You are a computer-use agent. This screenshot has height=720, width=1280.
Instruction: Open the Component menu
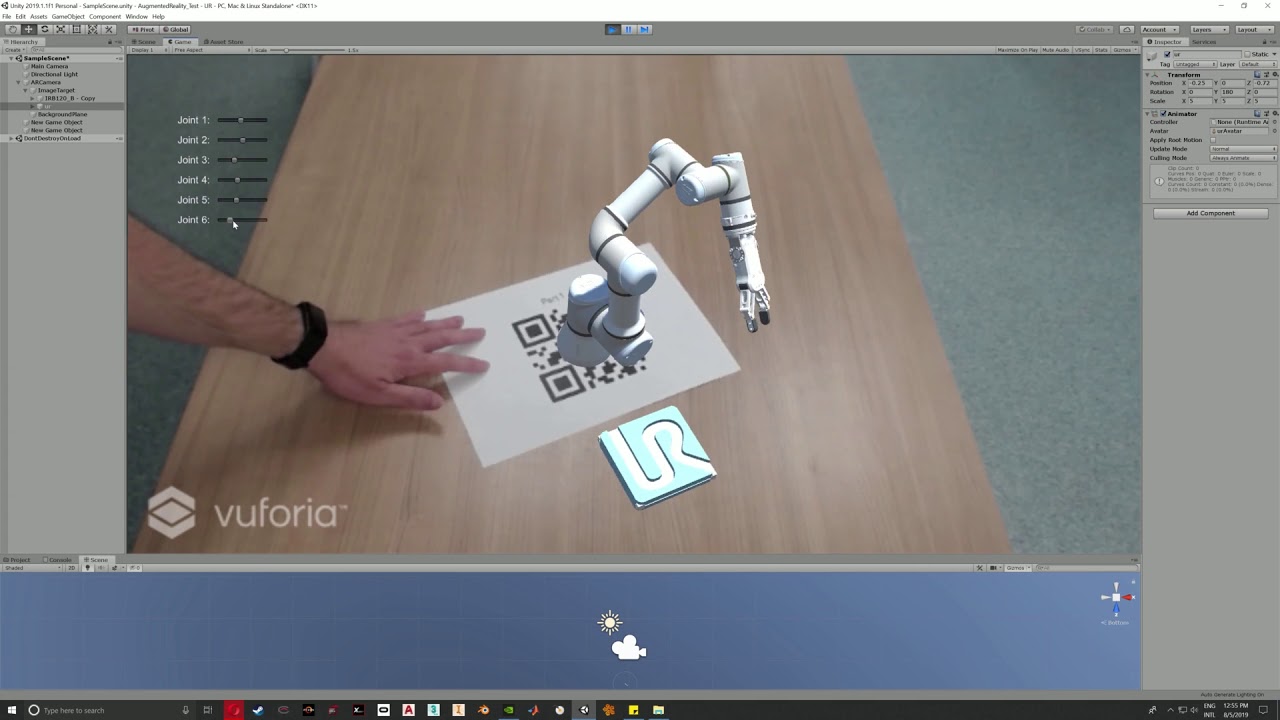(105, 17)
